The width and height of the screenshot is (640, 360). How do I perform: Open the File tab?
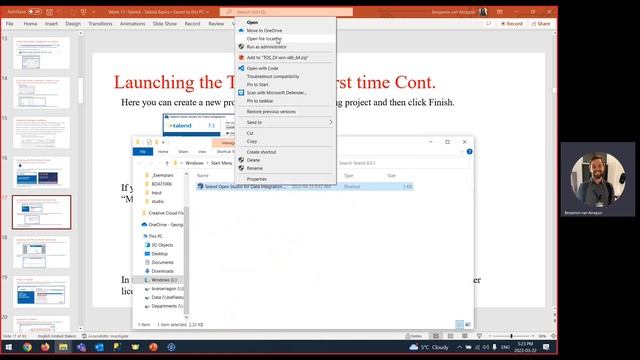point(10,24)
